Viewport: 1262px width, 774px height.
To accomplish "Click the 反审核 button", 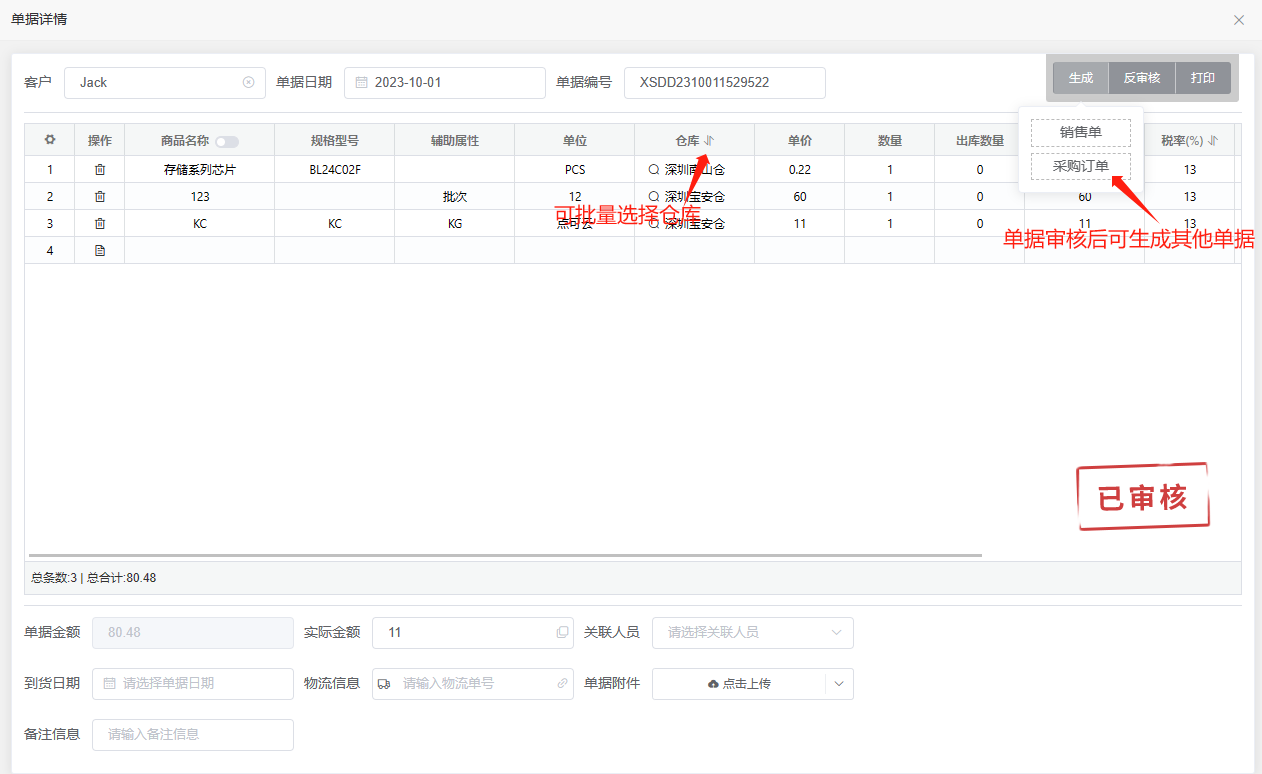I will (1141, 78).
